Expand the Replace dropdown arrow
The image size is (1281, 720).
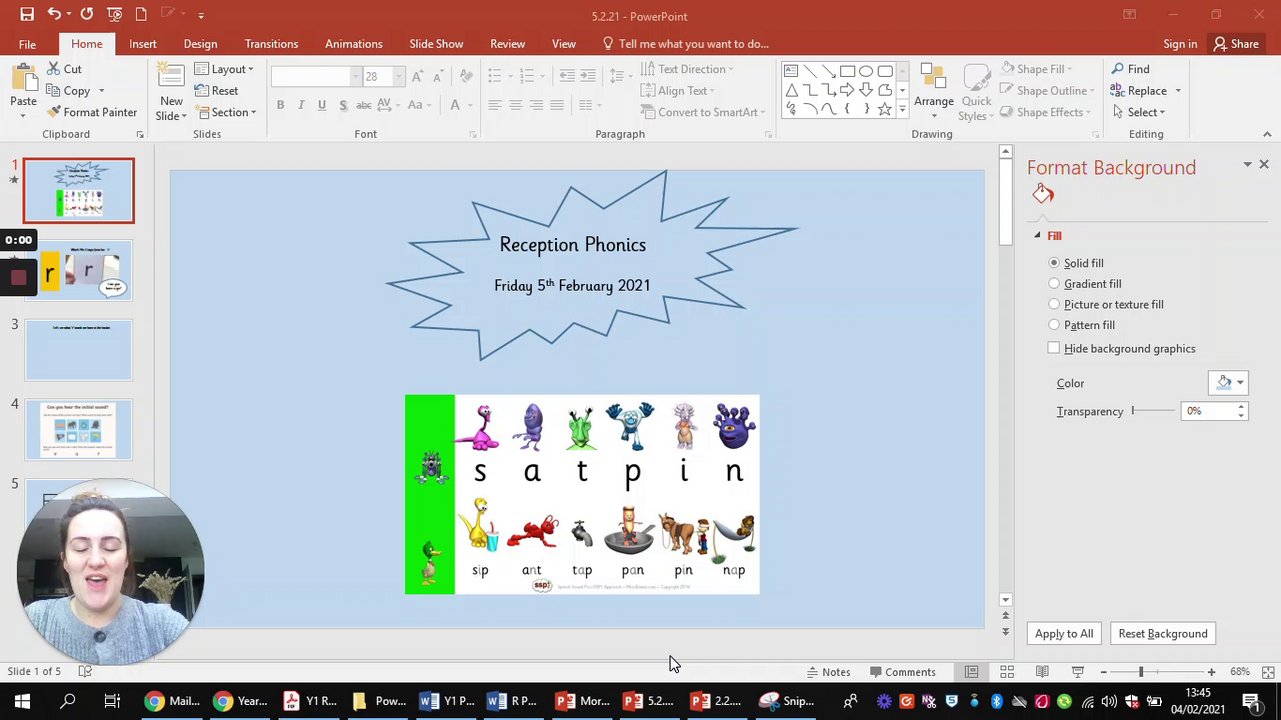(x=1178, y=91)
